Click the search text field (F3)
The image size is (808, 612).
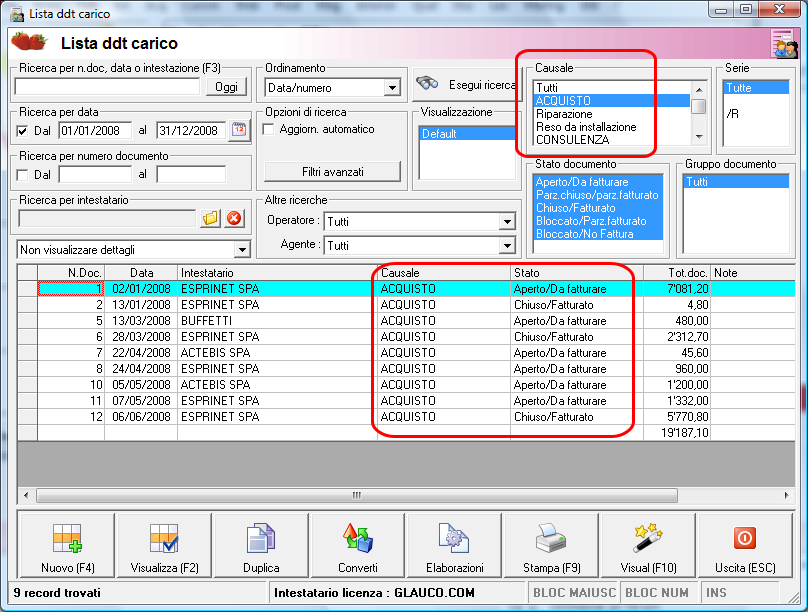(107, 87)
